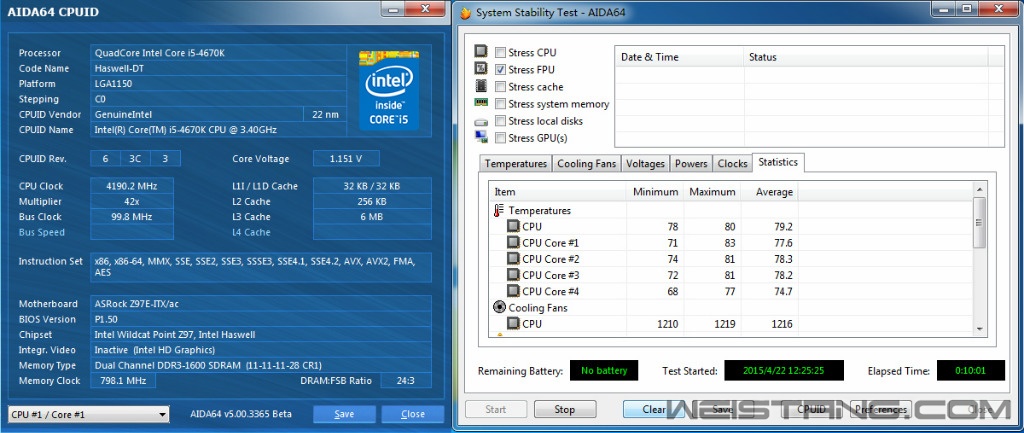Viewport: 1024px width, 433px height.
Task: Click the CPU chip icon beside Stress CPU
Action: pos(481,52)
